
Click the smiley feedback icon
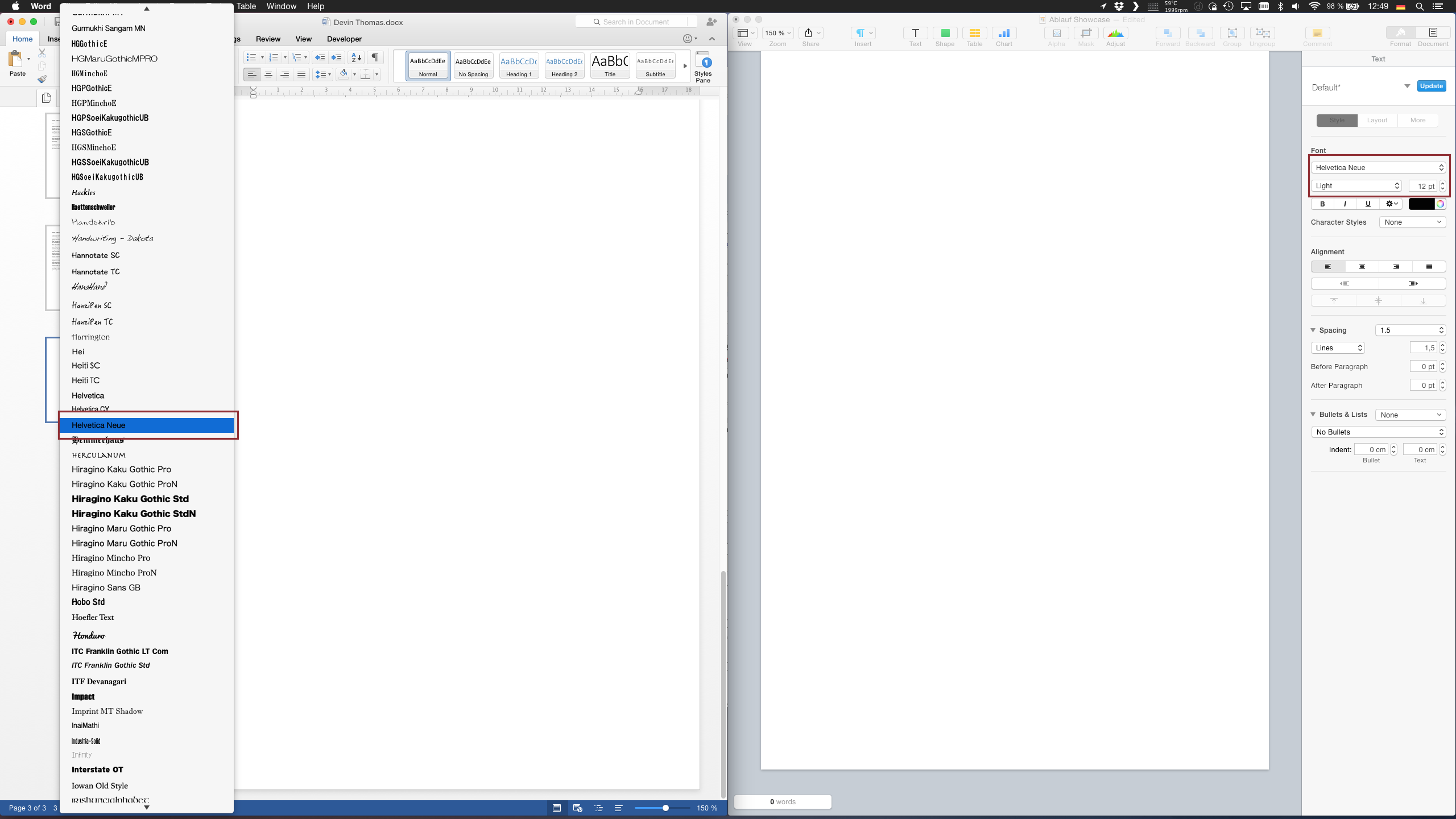coord(688,39)
